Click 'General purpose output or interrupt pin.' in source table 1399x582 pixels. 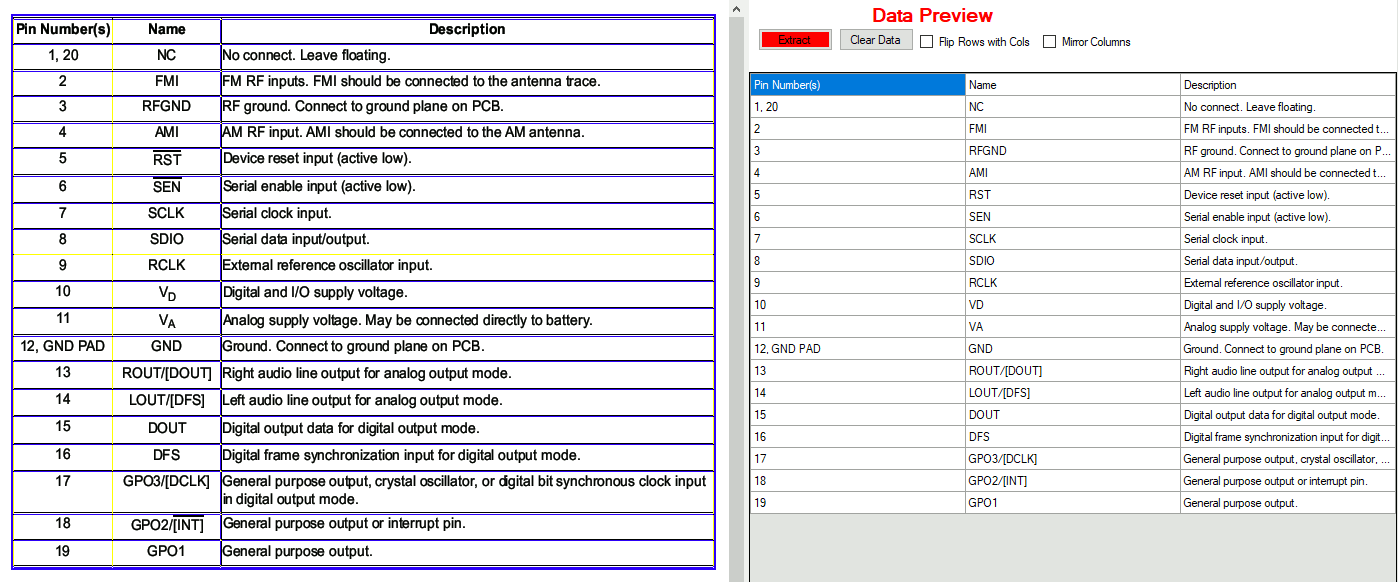tap(344, 524)
